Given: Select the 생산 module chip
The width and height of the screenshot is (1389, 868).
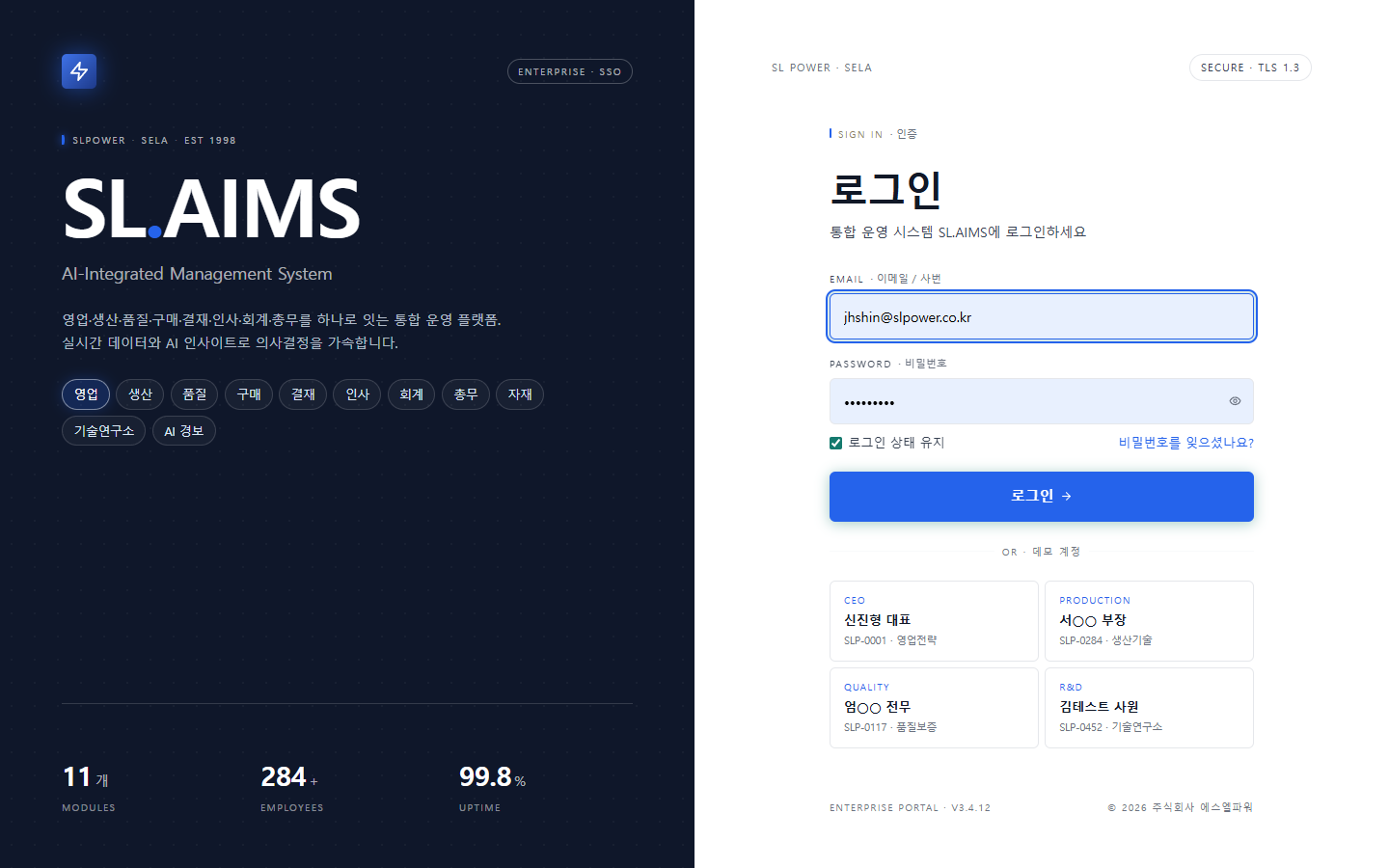Looking at the screenshot, I should (x=140, y=394).
